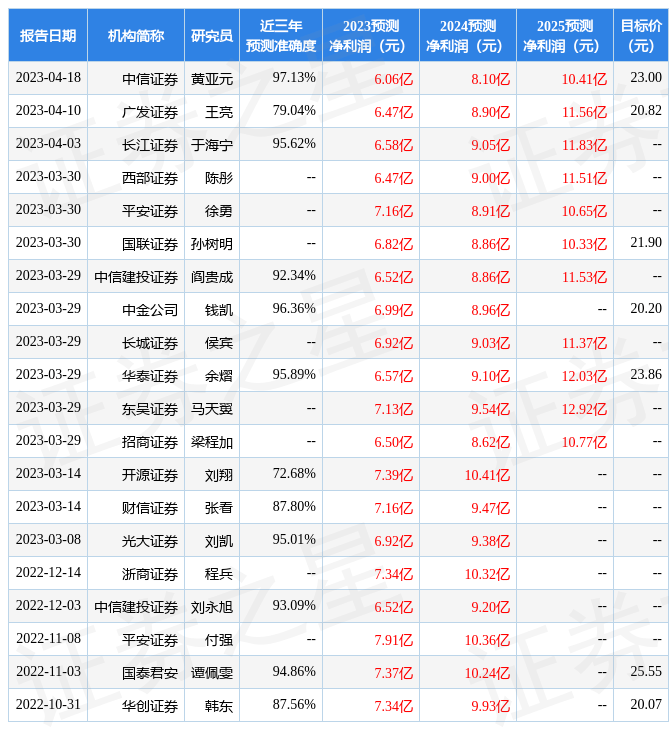This screenshot has height=730, width=669.
Task: Click the 近三年预测准确度 column header
Action: [x=281, y=35]
